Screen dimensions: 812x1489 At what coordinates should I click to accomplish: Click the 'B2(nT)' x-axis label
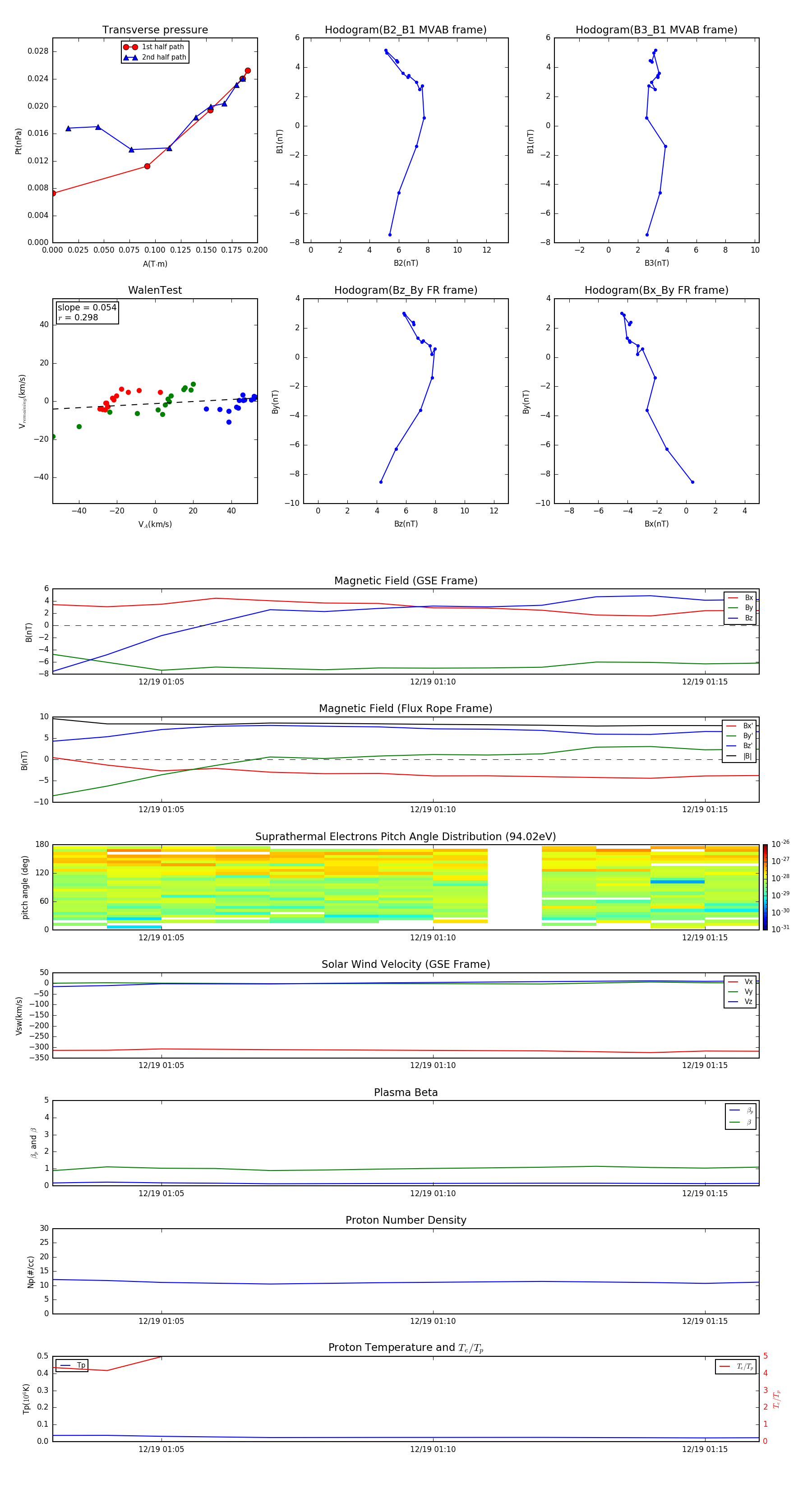[406, 263]
